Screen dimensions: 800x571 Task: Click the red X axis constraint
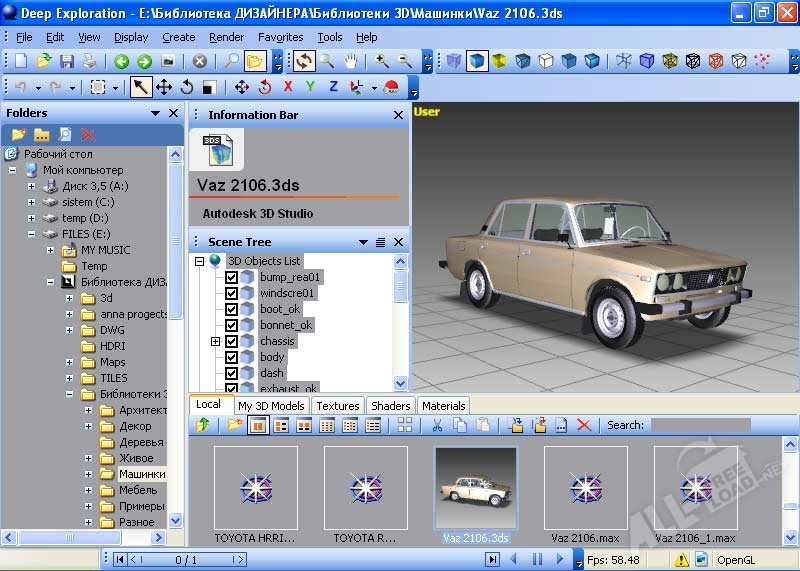pos(288,88)
